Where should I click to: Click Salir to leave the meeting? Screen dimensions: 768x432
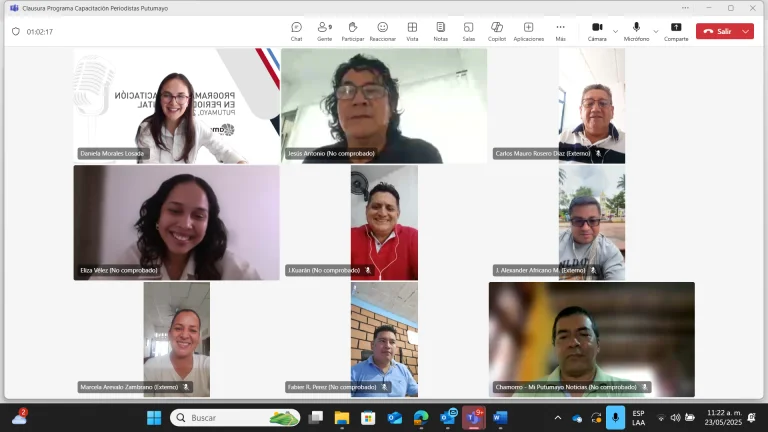pos(718,31)
